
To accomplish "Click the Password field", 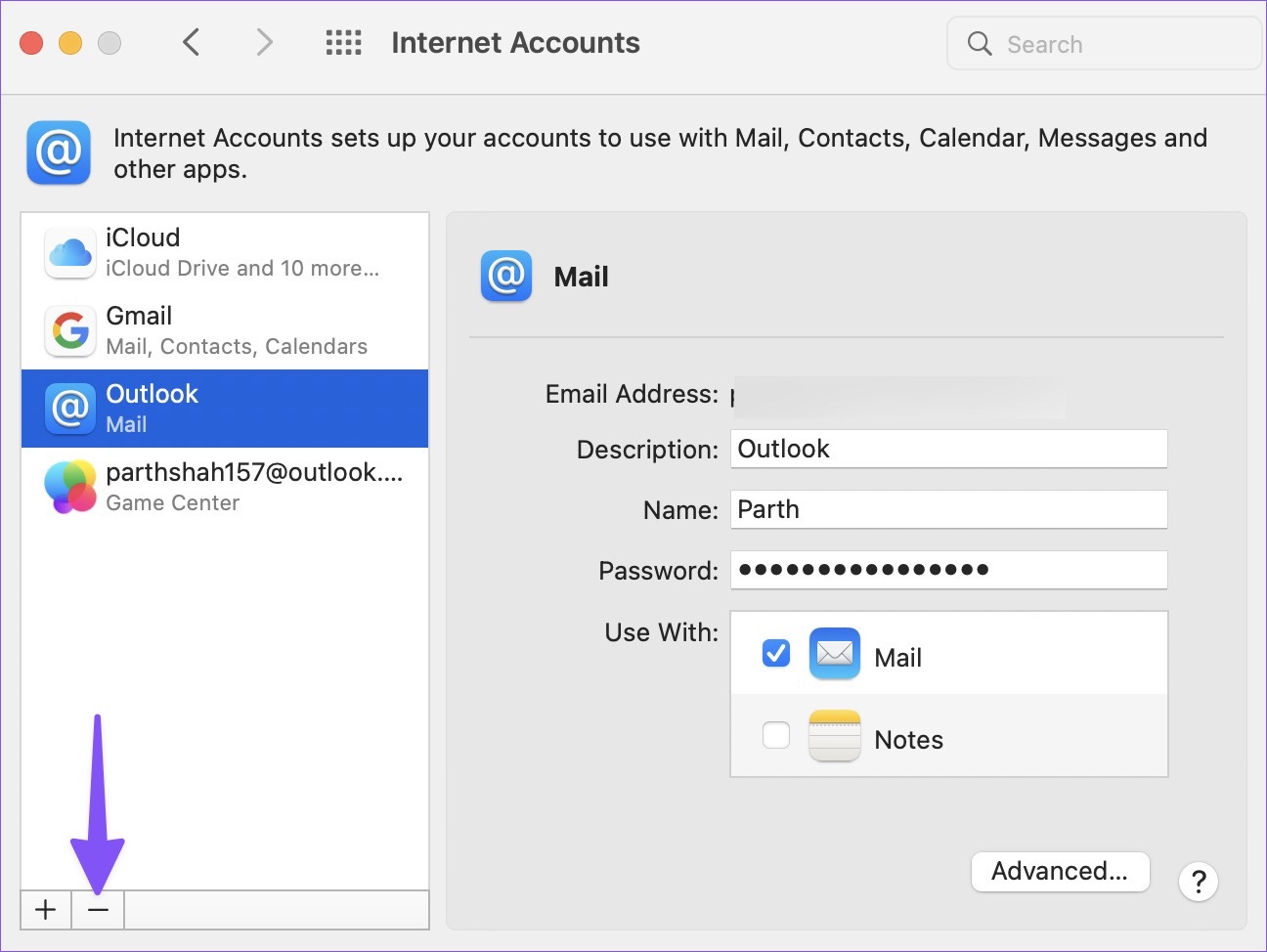I will 948,570.
